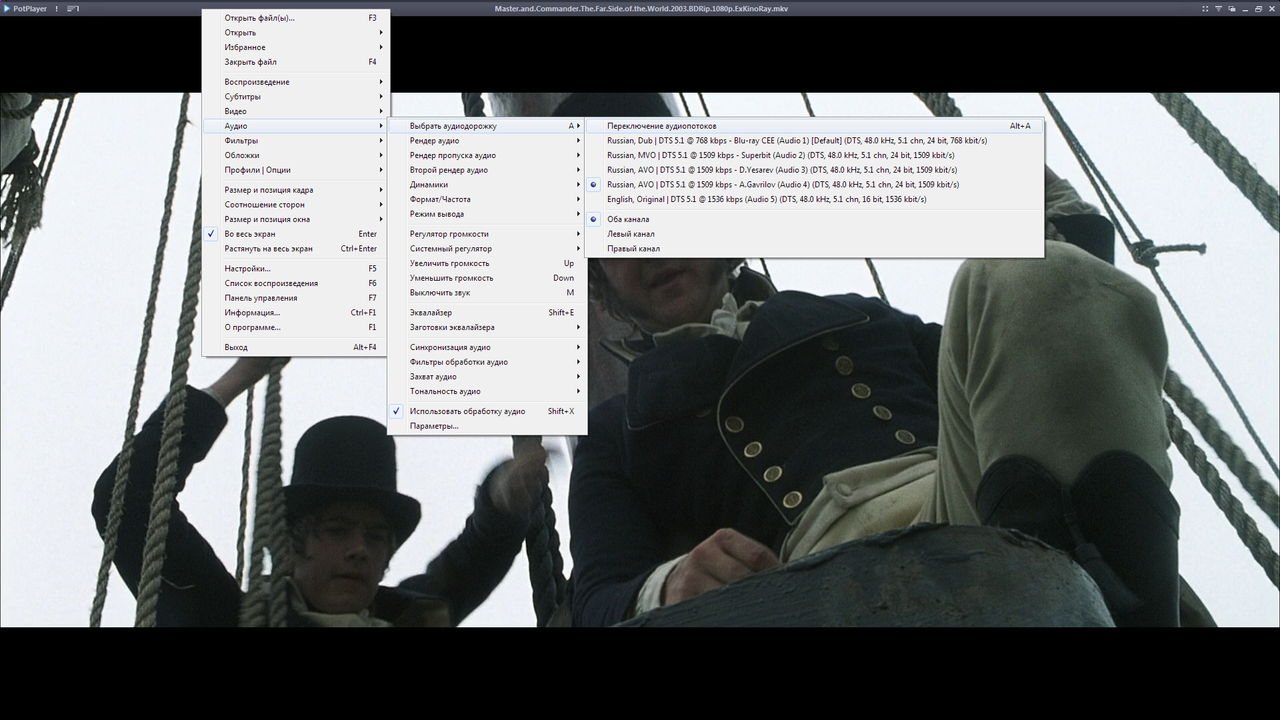Image resolution: width=1280 pixels, height=720 pixels.
Task: Click 'Уменьшить громкость' menu entry
Action: click(x=487, y=278)
